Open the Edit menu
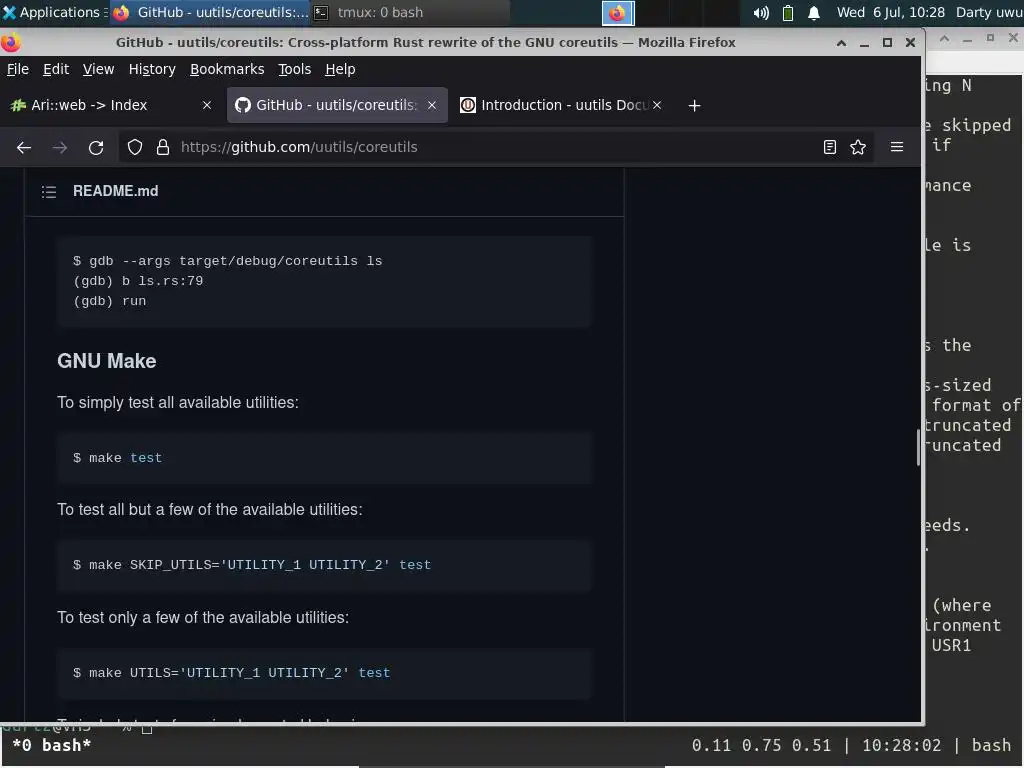The width and height of the screenshot is (1024, 768). click(56, 69)
